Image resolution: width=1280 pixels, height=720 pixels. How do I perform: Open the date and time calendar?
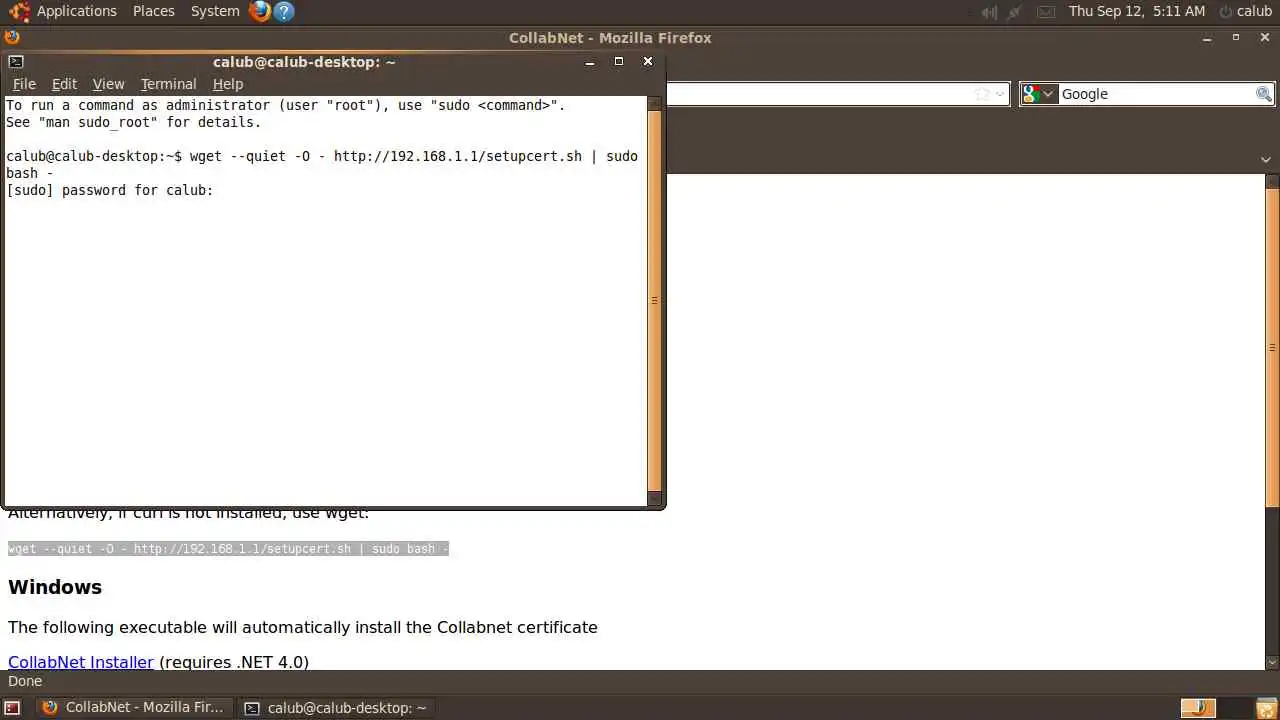pyautogui.click(x=1137, y=11)
